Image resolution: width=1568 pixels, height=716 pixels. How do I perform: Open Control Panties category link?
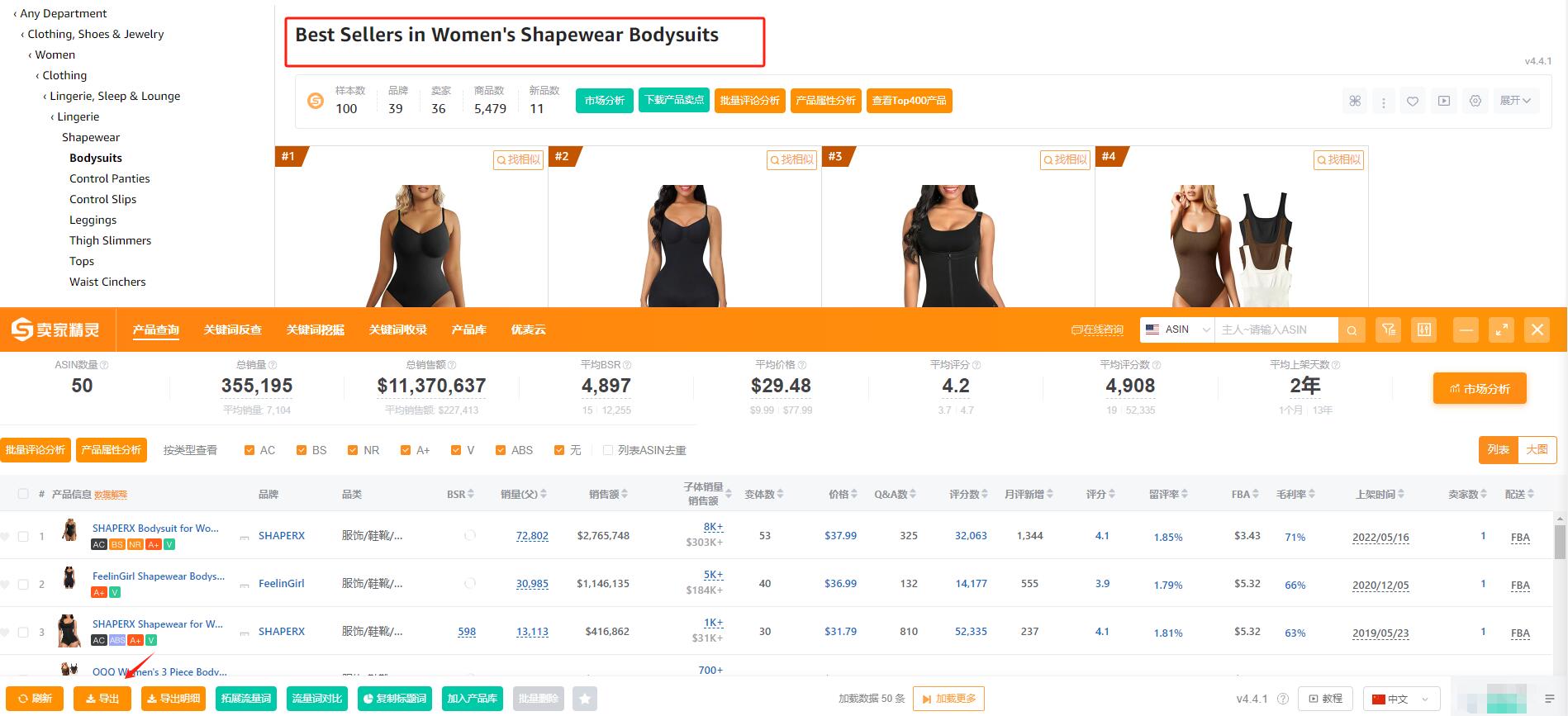coord(110,178)
